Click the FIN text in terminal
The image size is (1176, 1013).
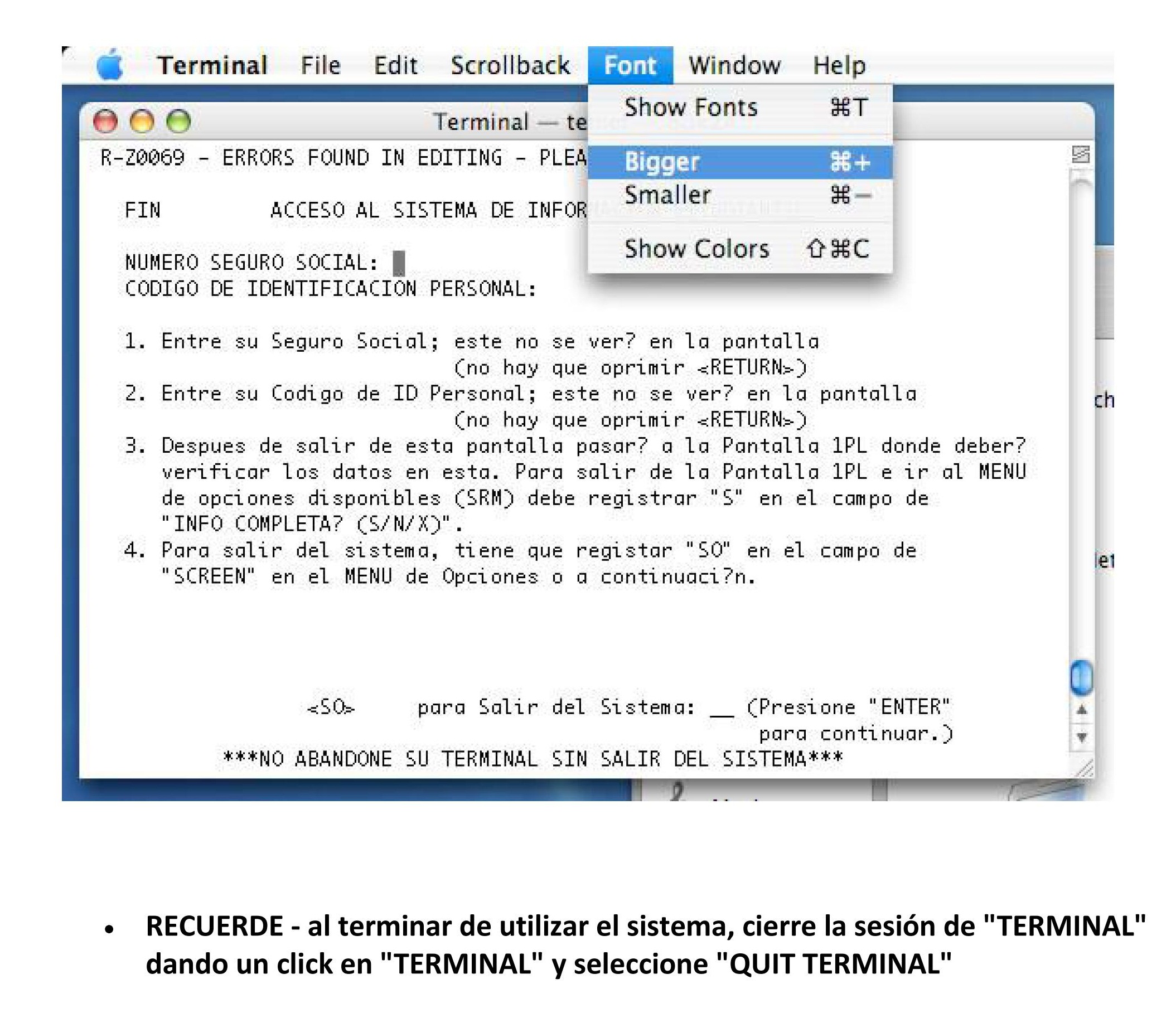coord(142,211)
